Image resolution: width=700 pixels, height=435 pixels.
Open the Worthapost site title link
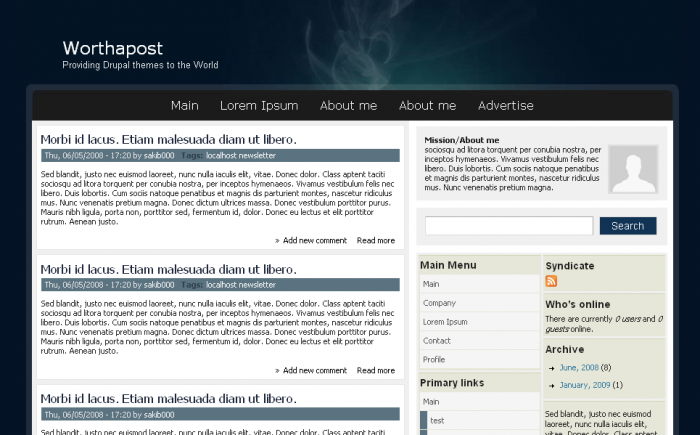[x=112, y=48]
